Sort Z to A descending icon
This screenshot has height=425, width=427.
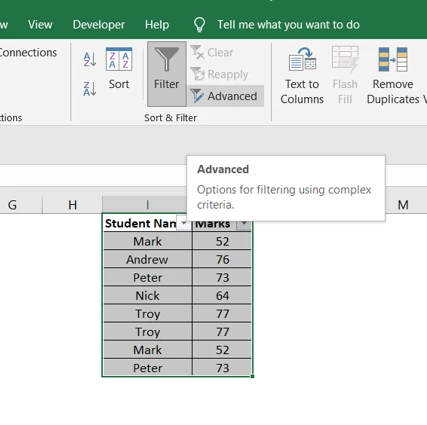[x=90, y=89]
